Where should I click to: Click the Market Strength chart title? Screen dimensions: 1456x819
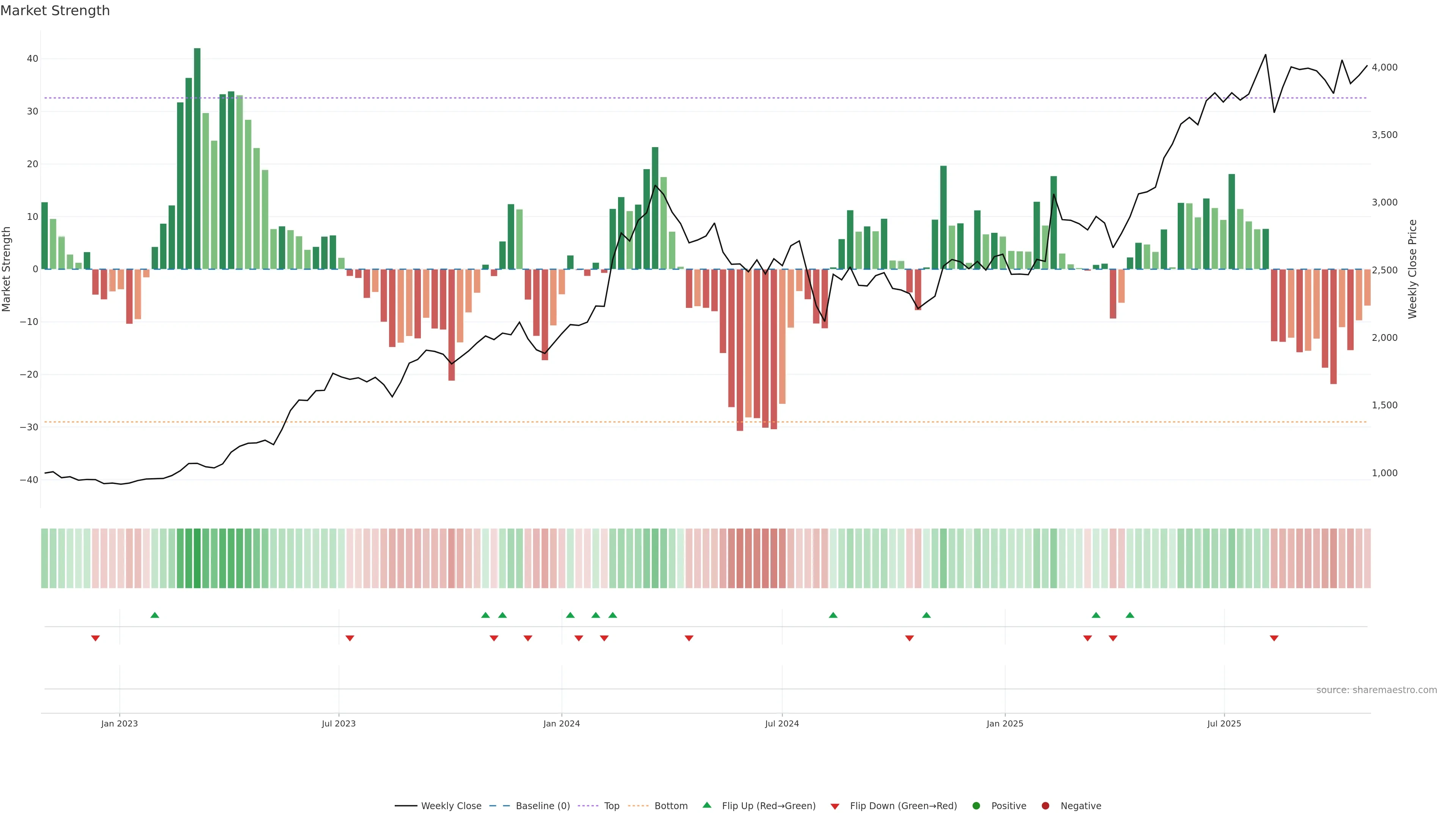point(55,11)
